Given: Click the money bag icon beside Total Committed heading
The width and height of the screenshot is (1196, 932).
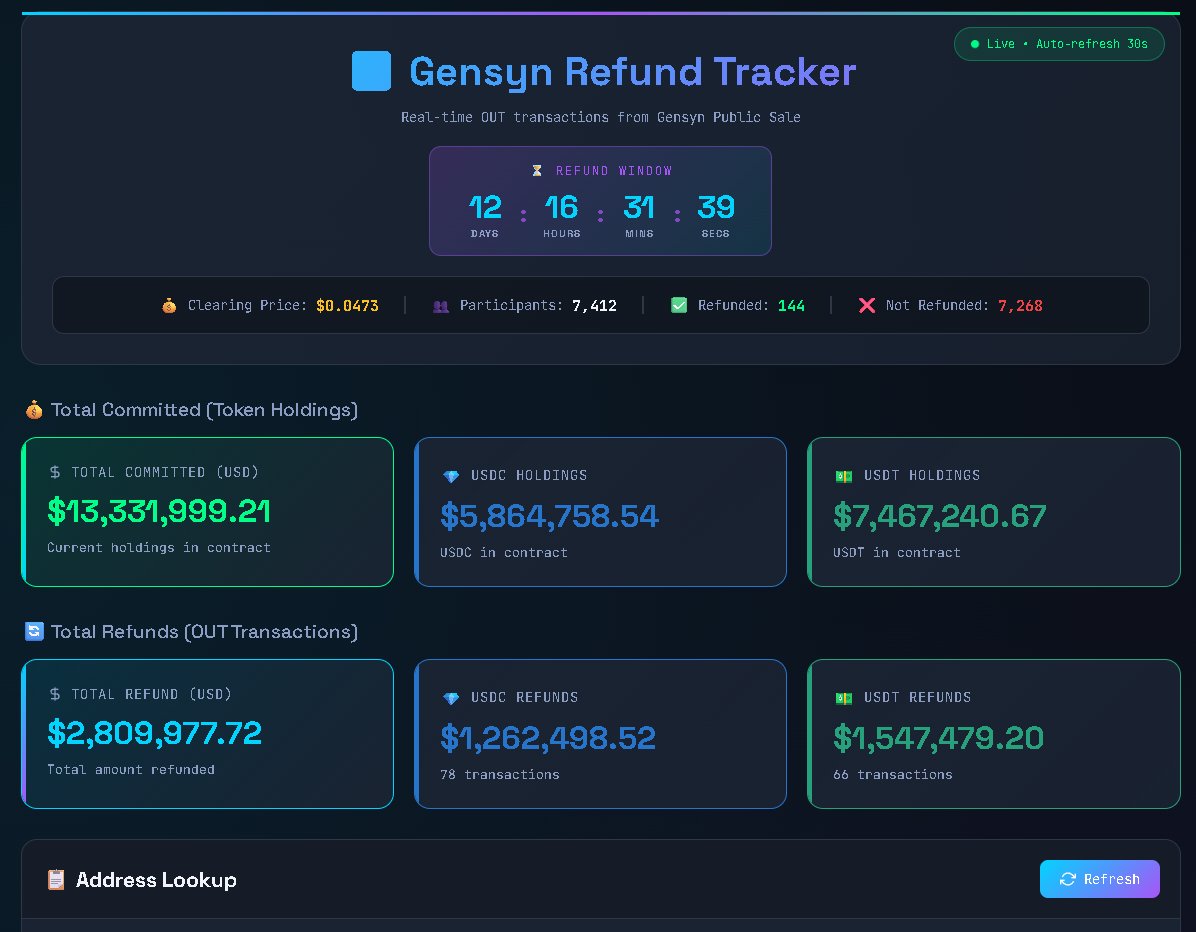Looking at the screenshot, I should point(34,410).
